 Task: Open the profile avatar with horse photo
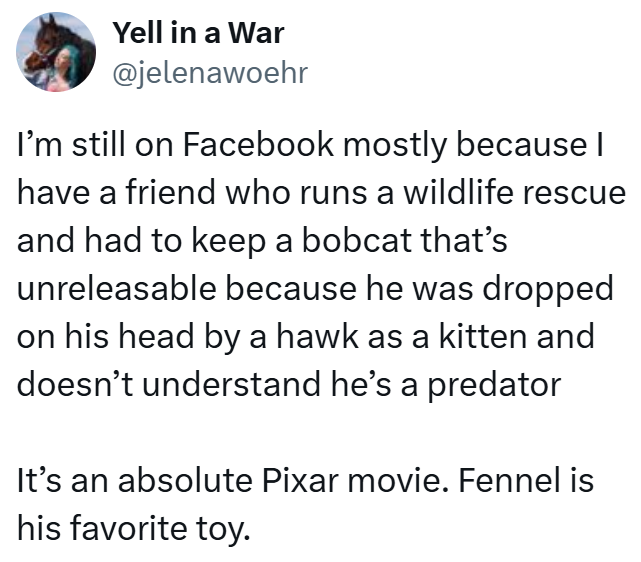56,52
